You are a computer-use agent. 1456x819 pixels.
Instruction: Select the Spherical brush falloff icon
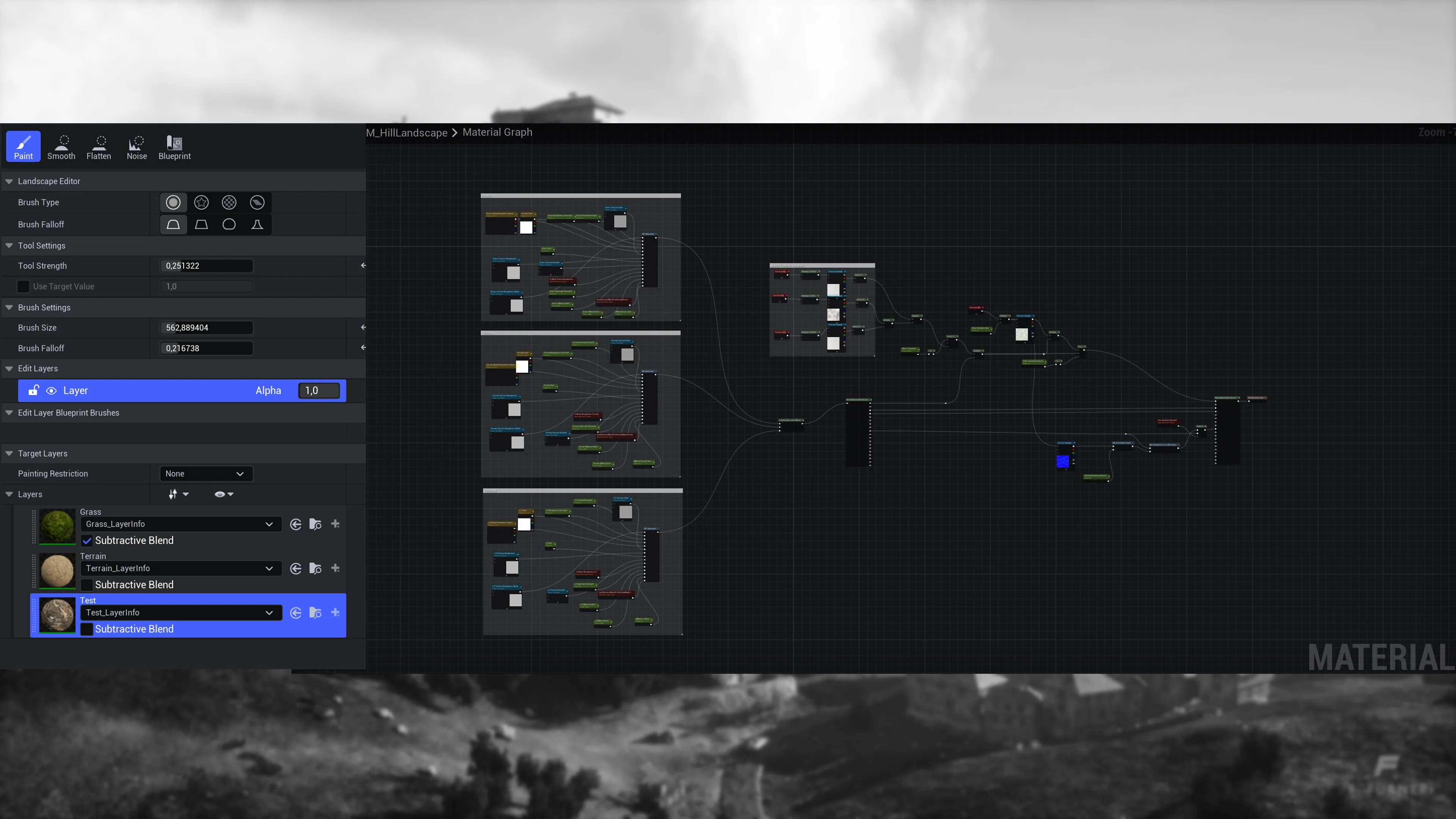coord(229,224)
